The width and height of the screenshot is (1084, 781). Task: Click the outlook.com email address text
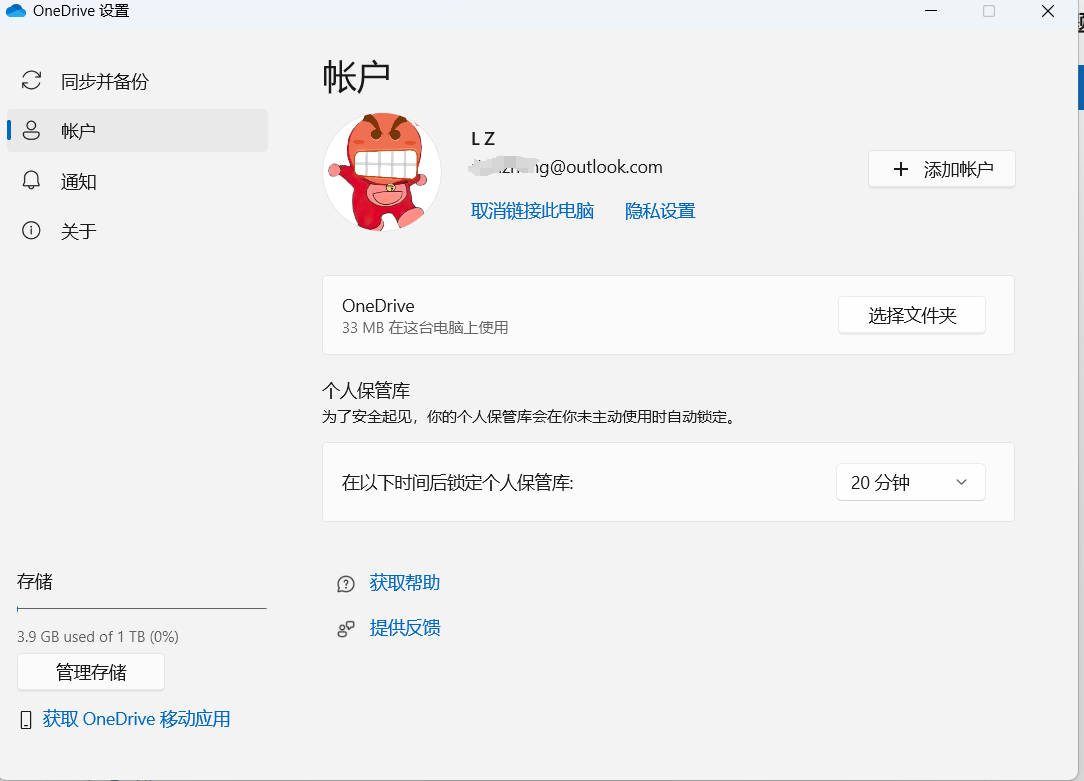[566, 167]
